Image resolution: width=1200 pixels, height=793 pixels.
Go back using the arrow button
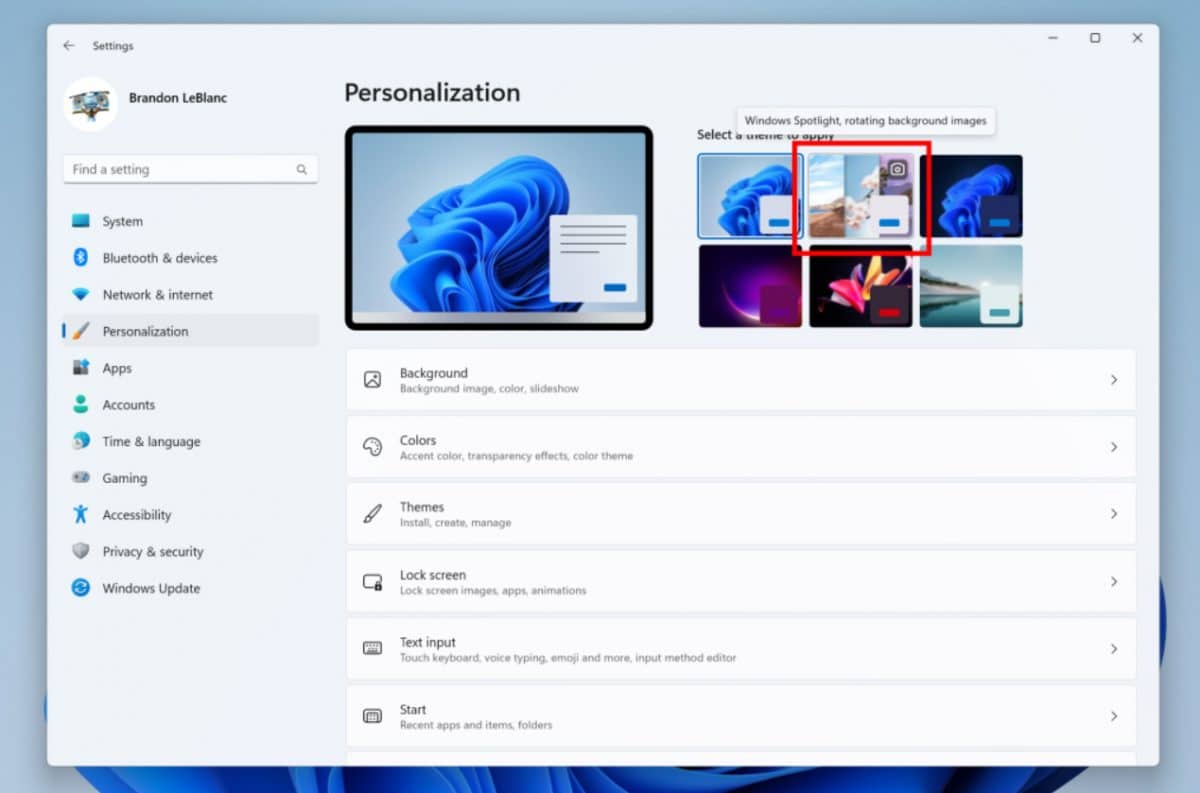click(x=68, y=45)
